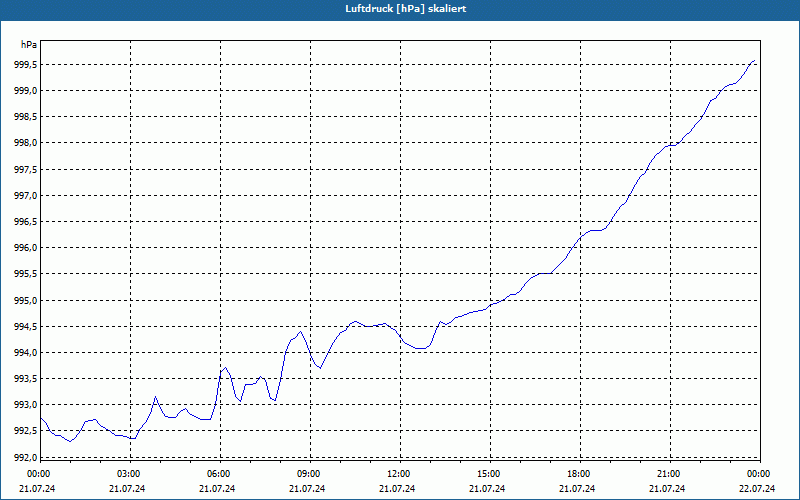Click the 18:00 time axis label

(x=578, y=474)
